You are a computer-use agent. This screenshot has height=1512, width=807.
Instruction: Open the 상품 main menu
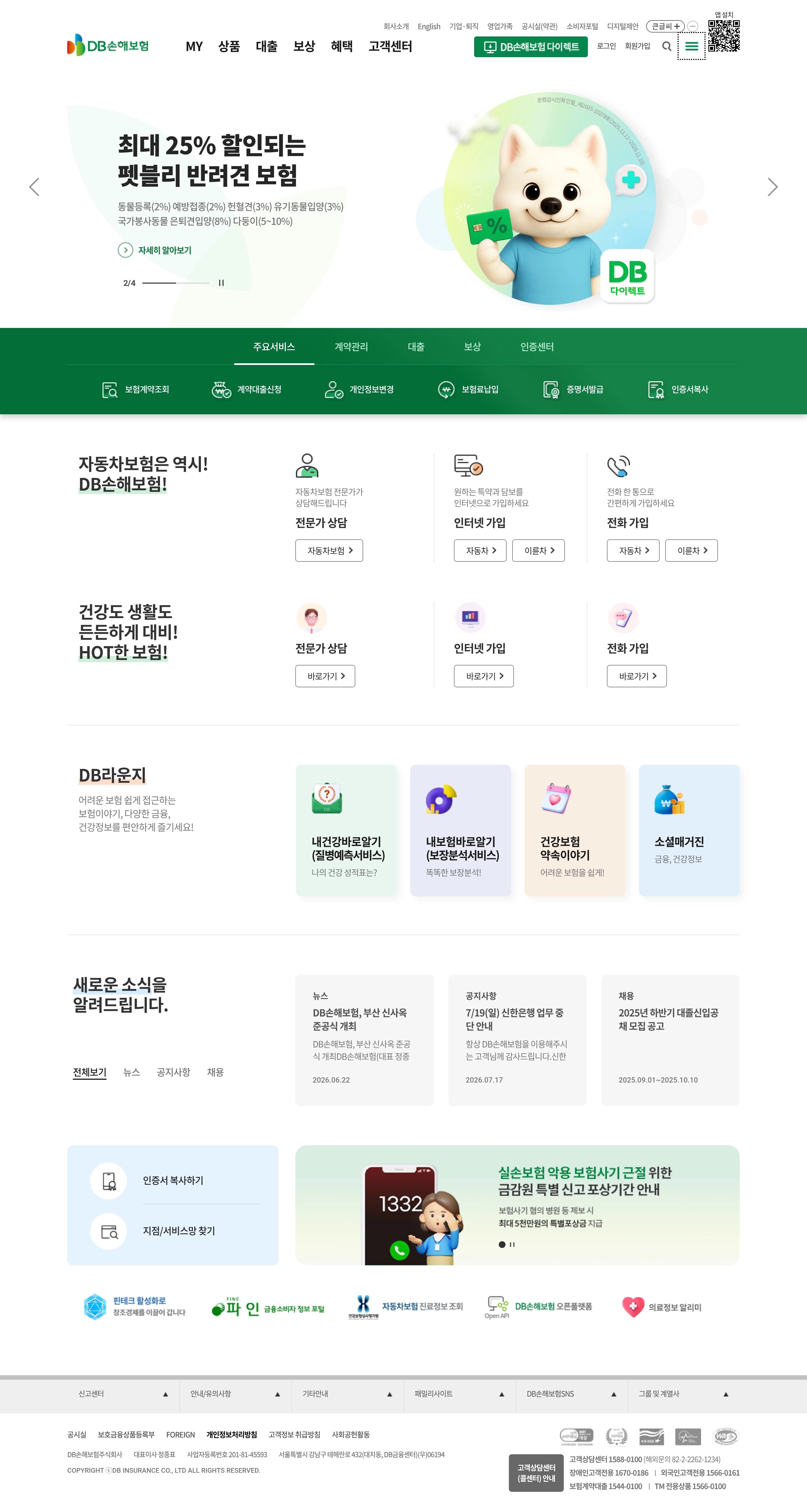point(229,46)
